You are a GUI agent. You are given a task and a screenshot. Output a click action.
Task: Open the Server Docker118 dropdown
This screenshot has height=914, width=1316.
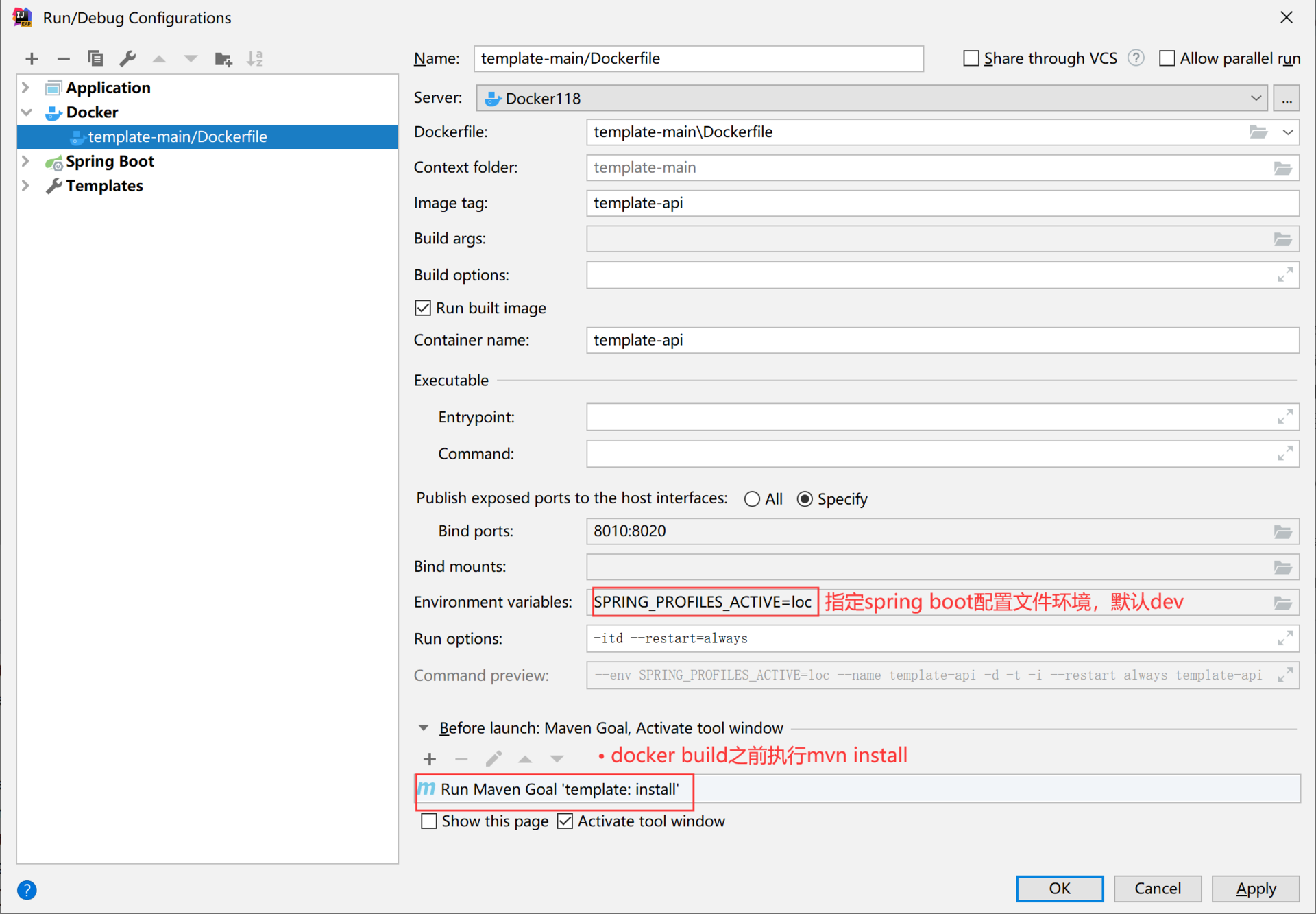tap(1255, 98)
